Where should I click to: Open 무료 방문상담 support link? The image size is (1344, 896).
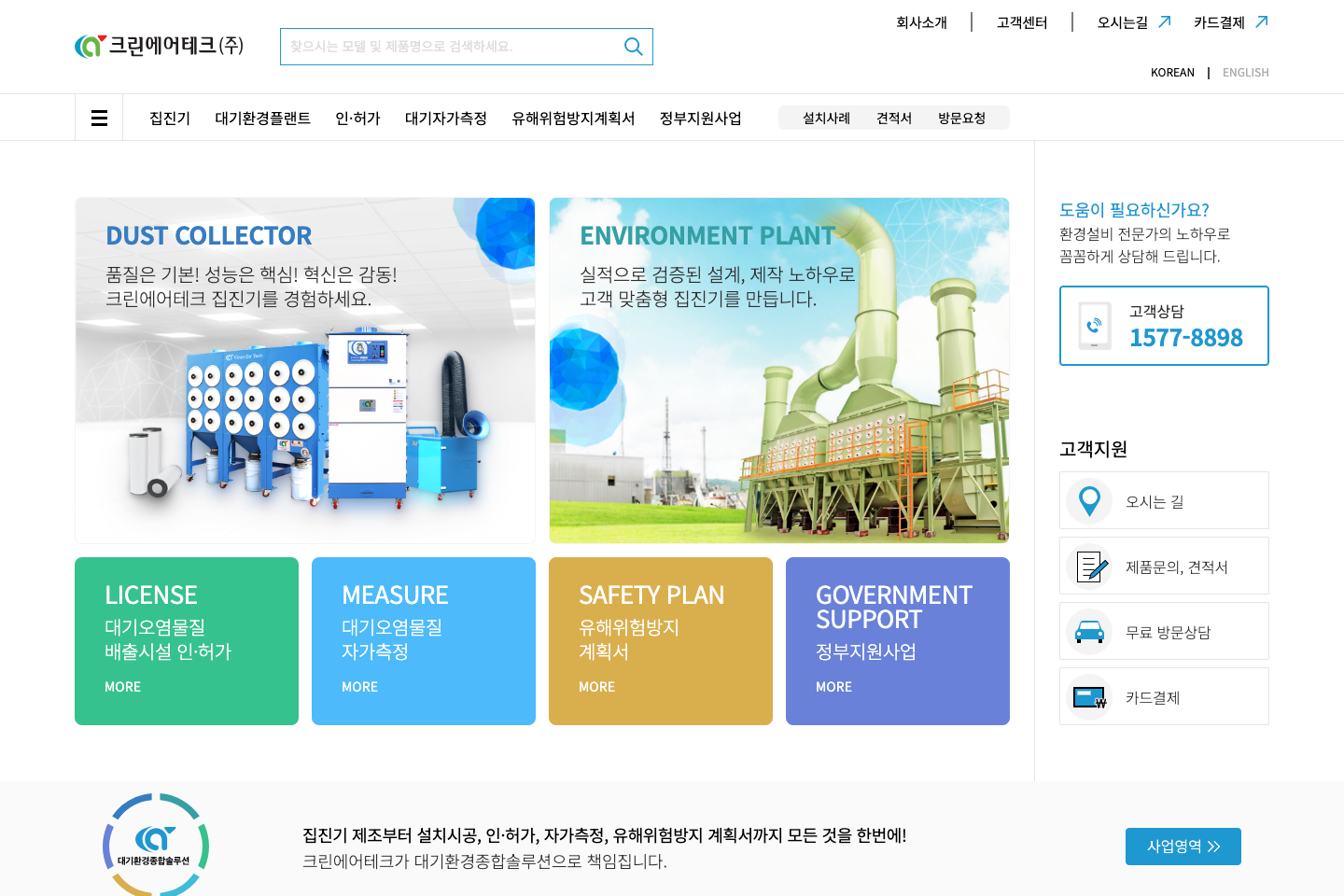point(1164,631)
